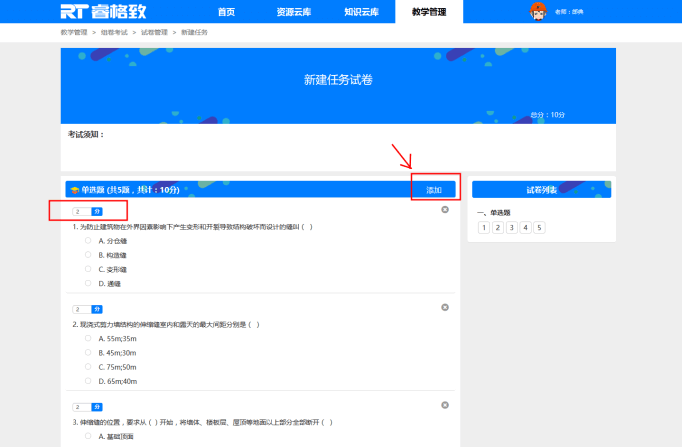Click the 分 score badge of question 2
Screen dimensions: 682x447
click(97, 309)
